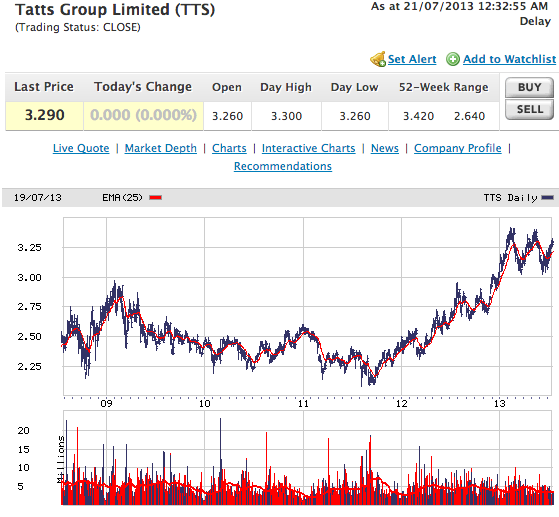This screenshot has width=559, height=517.
Task: Go to Market Depth
Action: click(x=160, y=148)
